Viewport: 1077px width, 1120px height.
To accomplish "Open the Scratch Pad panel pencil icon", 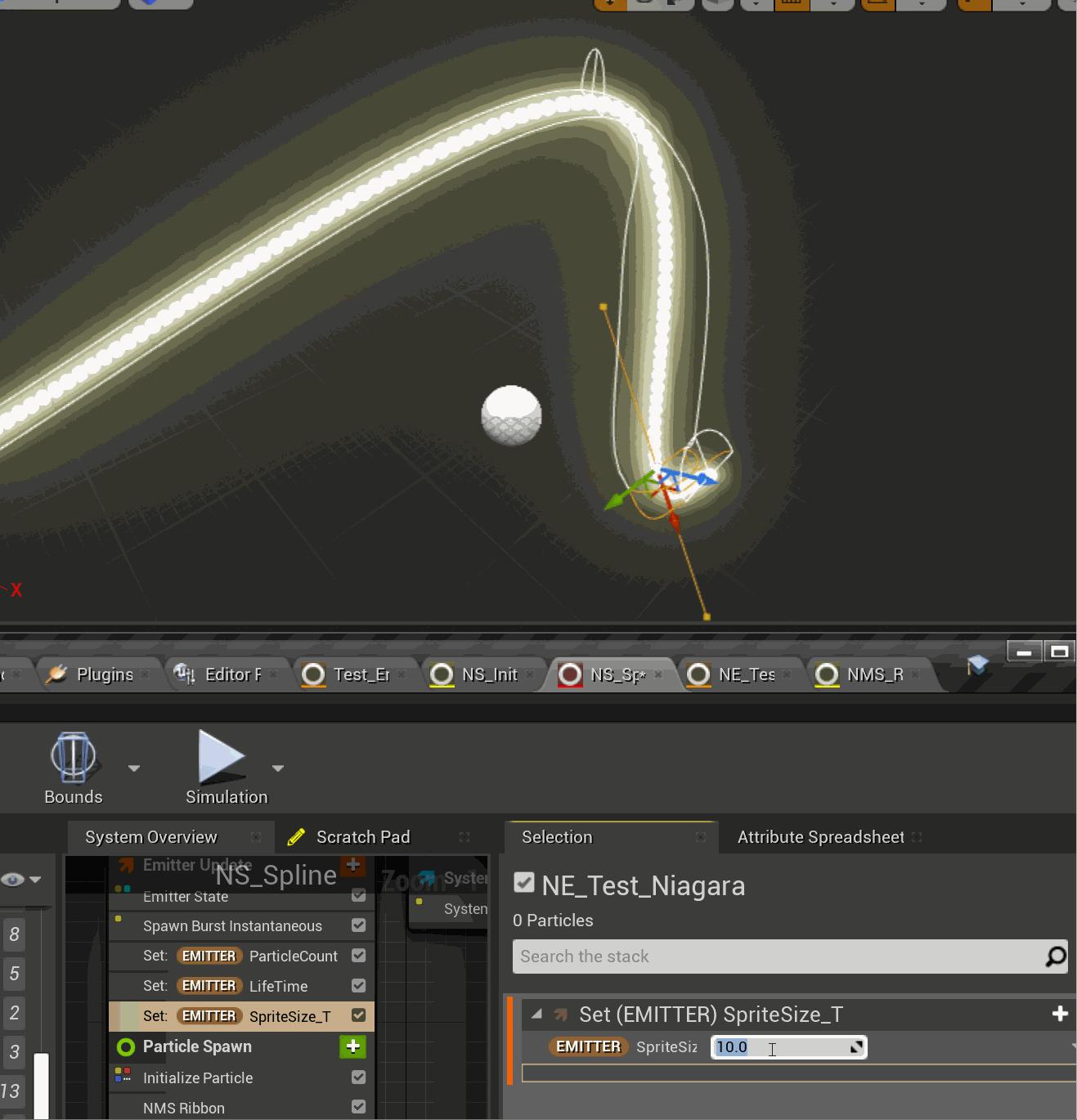I will click(296, 836).
